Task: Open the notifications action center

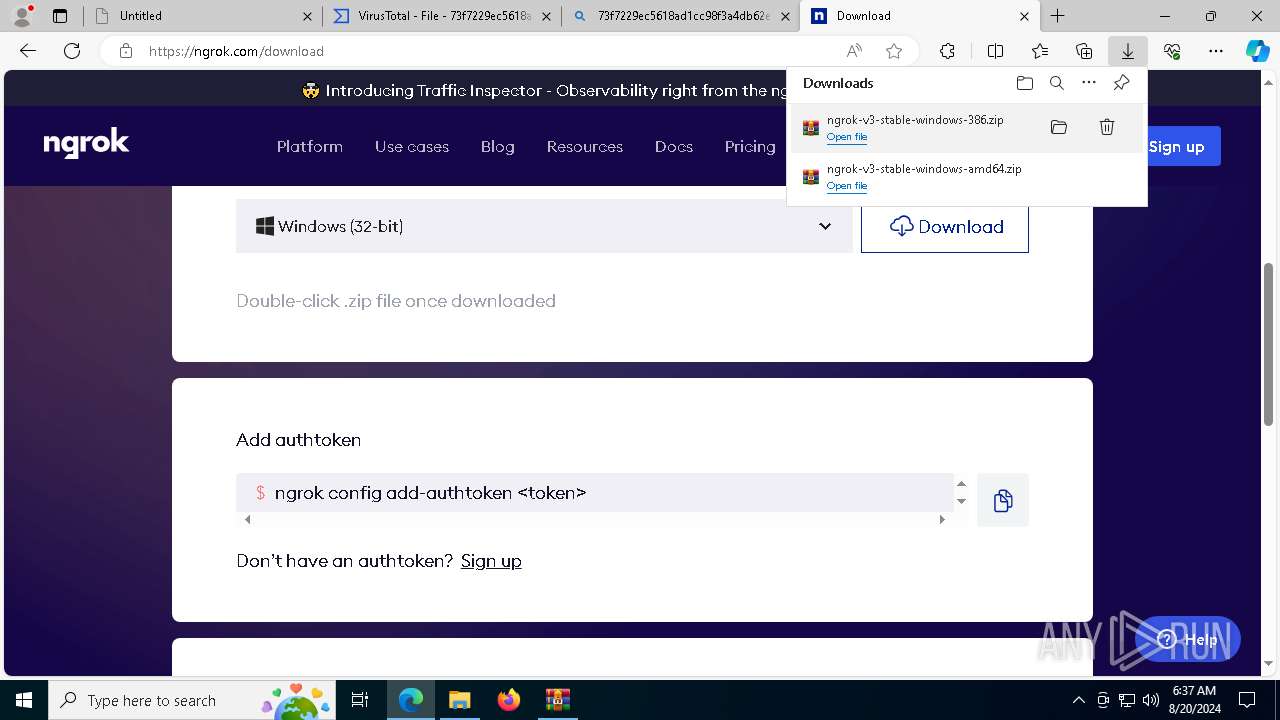Action: (x=1247, y=700)
